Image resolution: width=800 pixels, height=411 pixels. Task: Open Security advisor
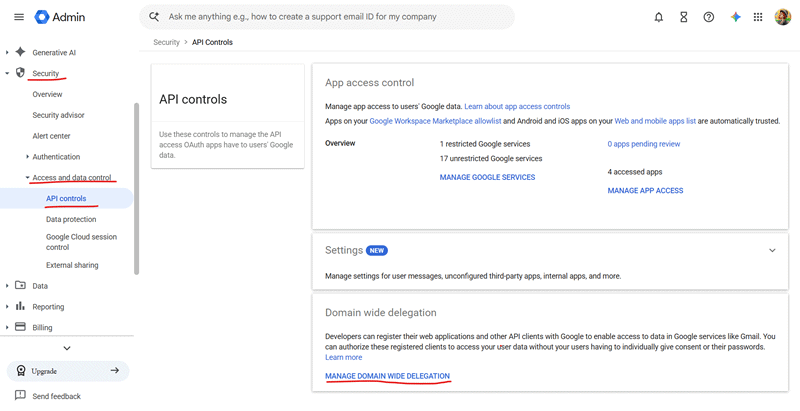tap(58, 115)
